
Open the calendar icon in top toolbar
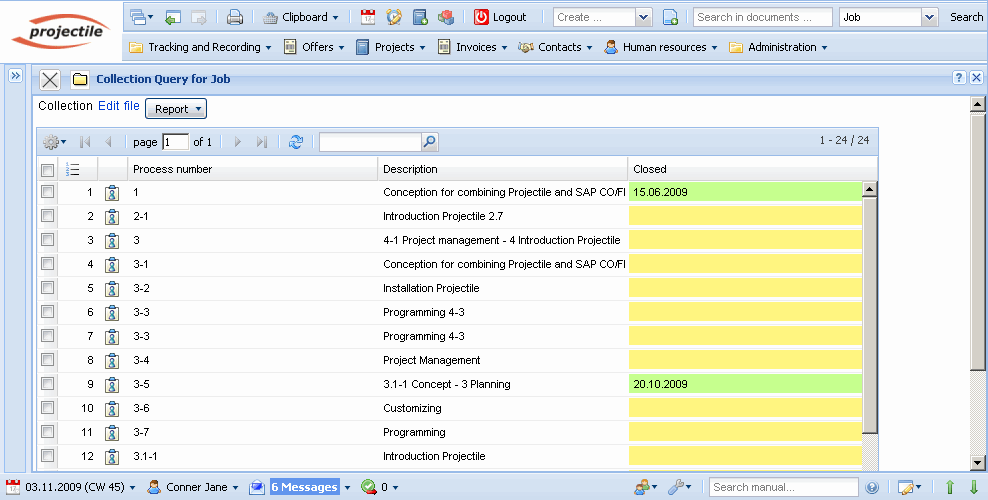coord(368,17)
